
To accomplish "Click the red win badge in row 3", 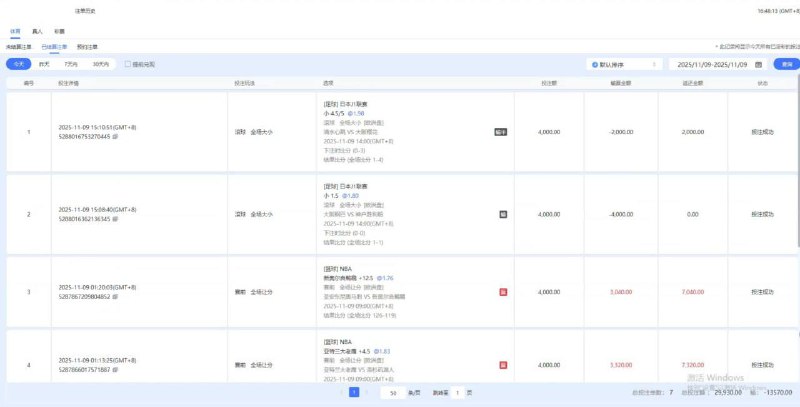I will [502, 292].
